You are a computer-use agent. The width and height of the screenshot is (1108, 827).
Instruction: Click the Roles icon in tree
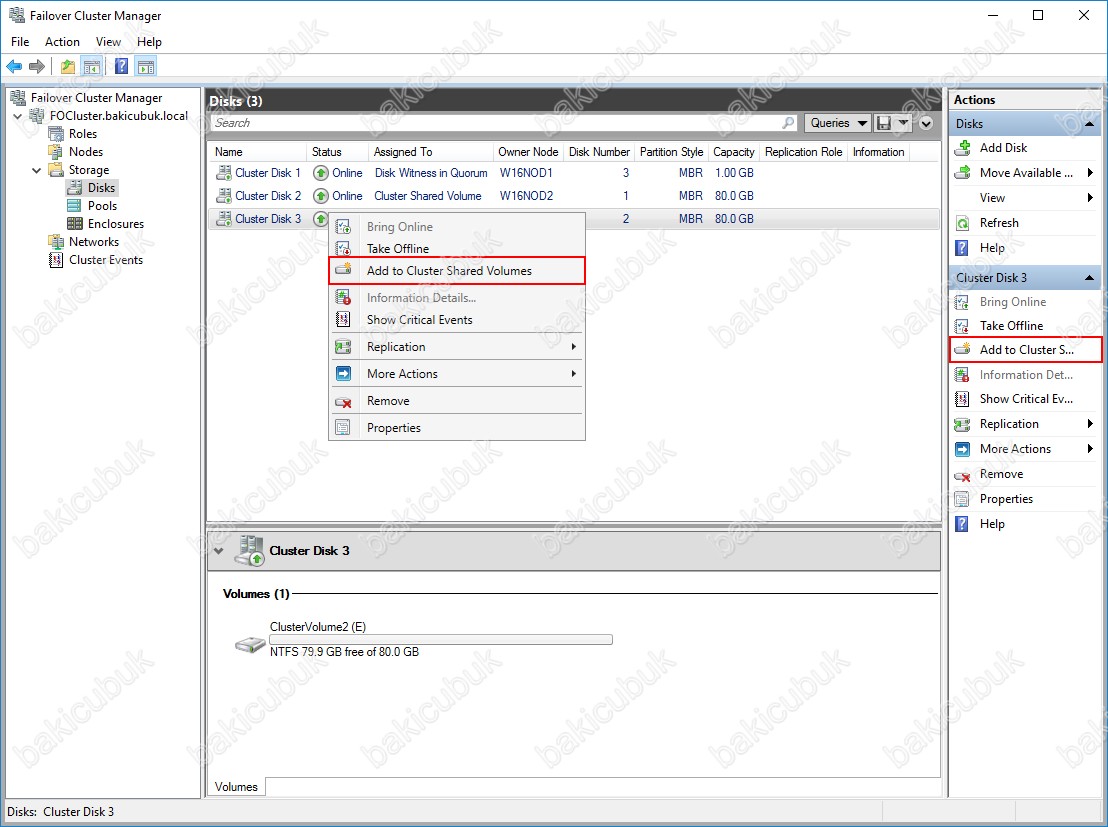56,134
